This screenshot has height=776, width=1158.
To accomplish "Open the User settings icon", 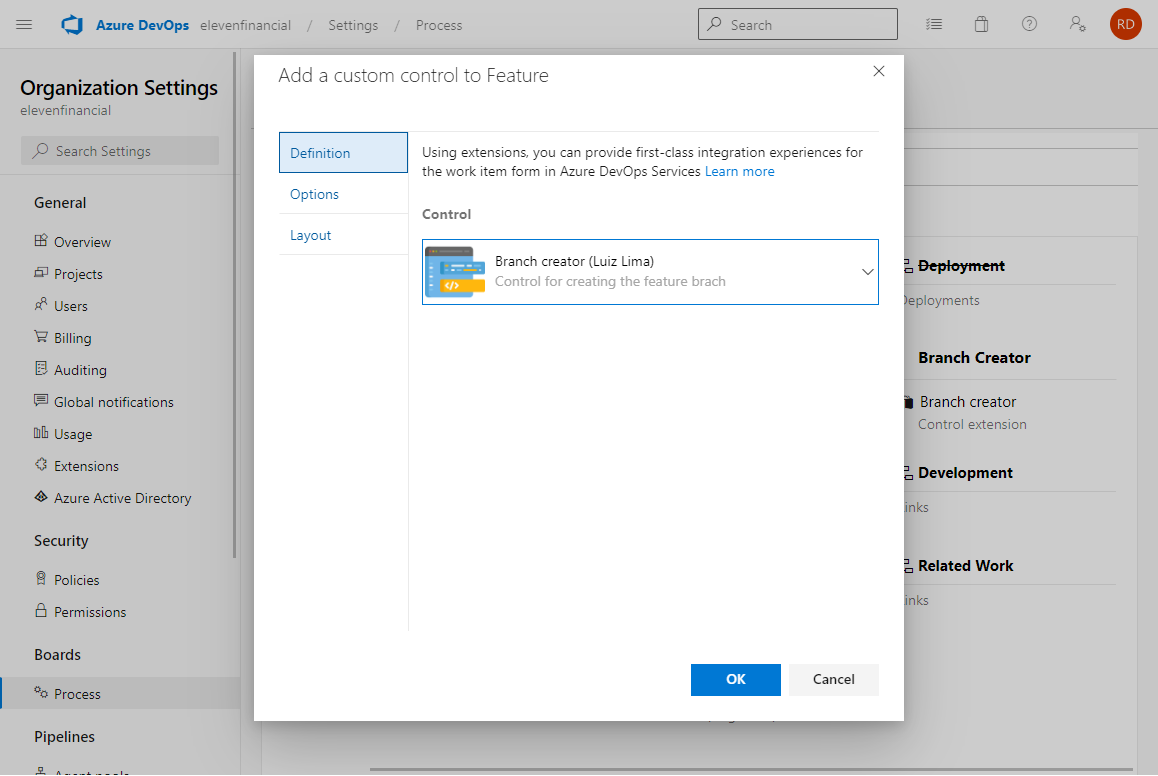I will click(x=1077, y=24).
